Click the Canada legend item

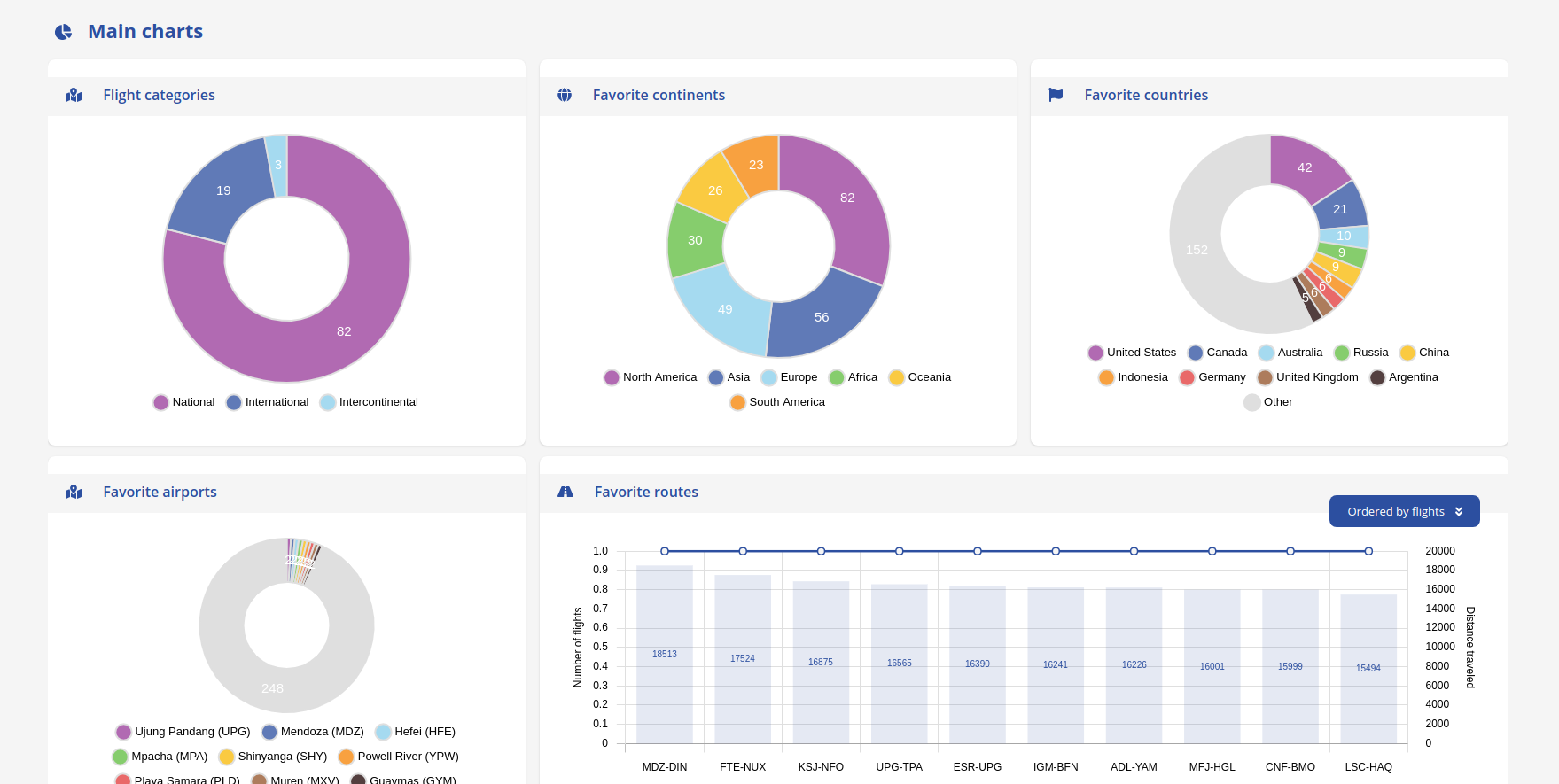pos(1217,353)
